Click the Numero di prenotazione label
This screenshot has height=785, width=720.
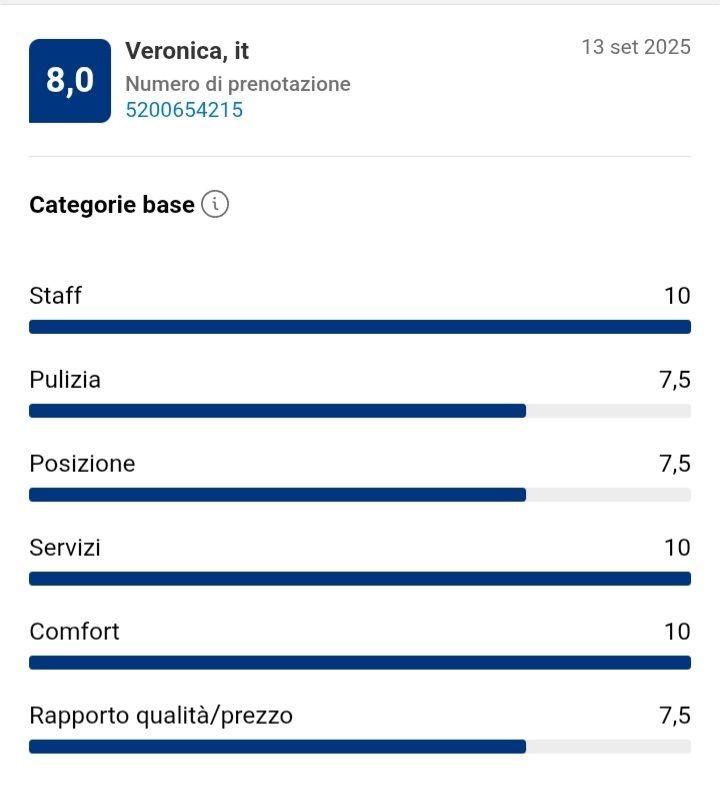pos(238,84)
